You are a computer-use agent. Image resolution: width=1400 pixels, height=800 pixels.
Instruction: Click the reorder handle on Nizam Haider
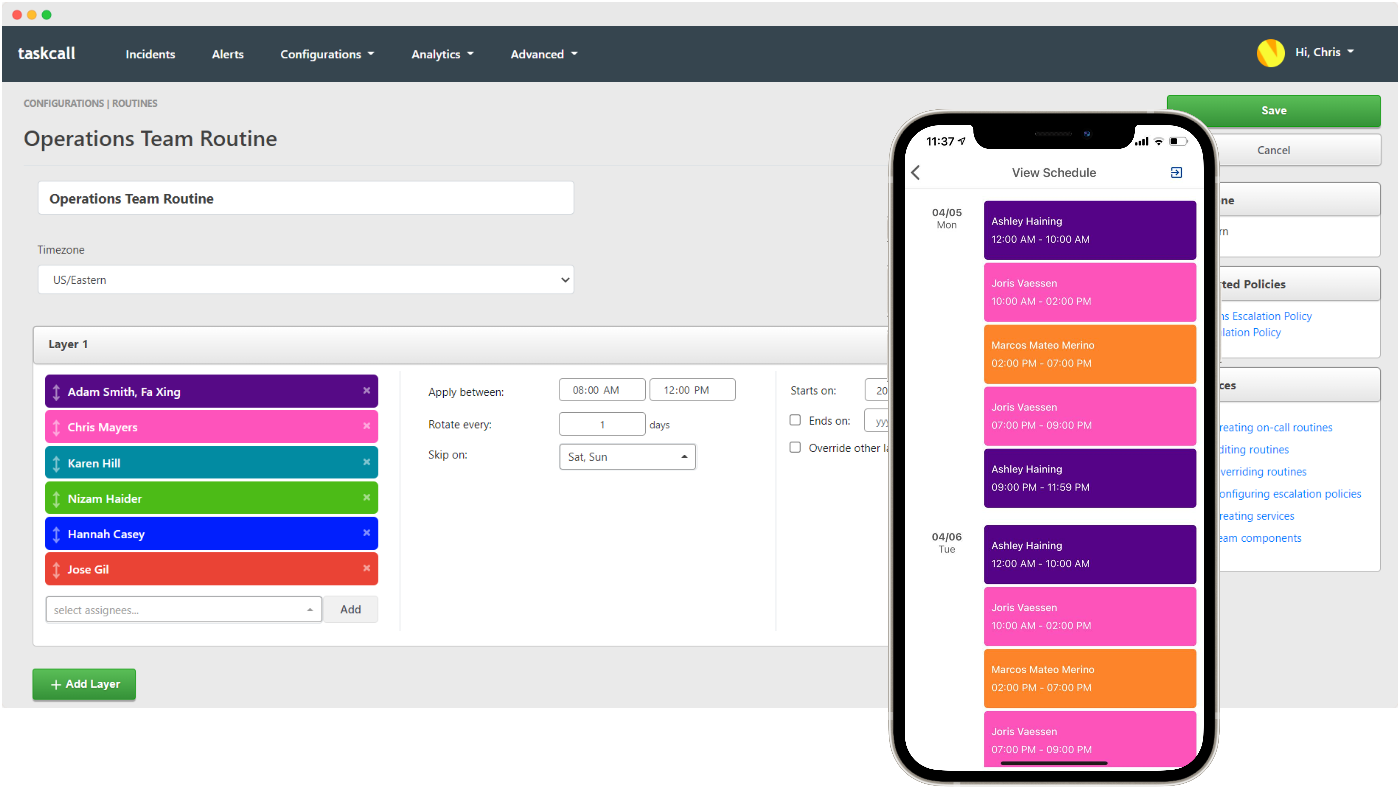56,498
